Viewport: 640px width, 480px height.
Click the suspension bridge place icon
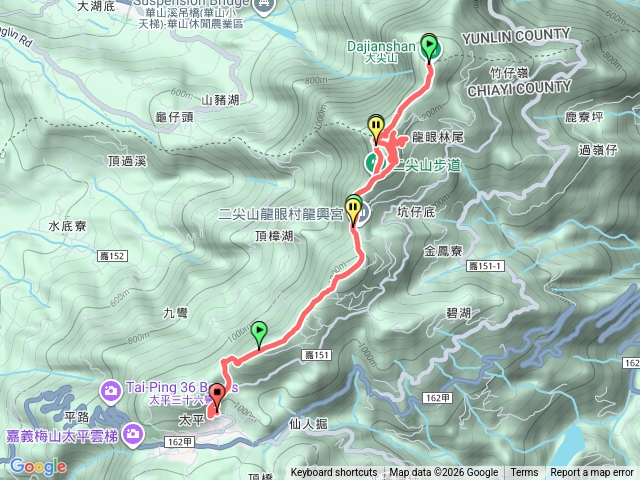point(264,6)
